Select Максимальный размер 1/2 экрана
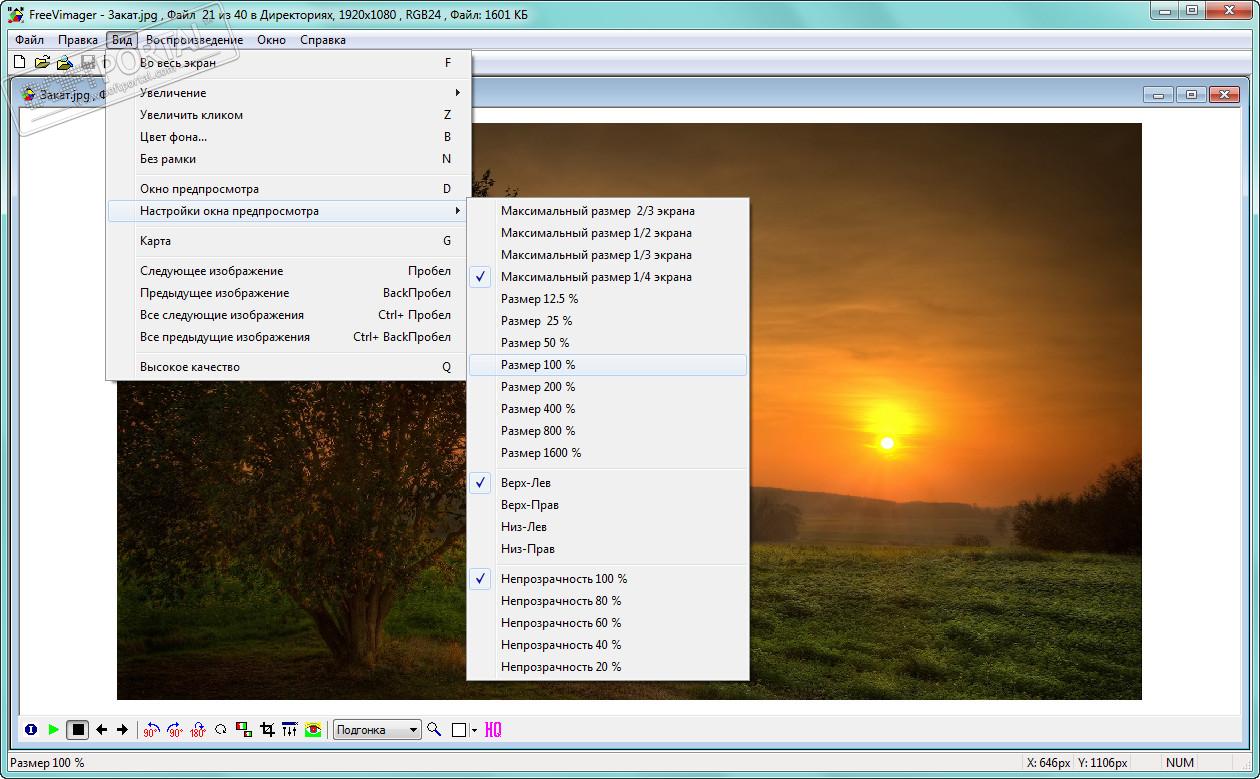Image resolution: width=1260 pixels, height=779 pixels. click(608, 233)
